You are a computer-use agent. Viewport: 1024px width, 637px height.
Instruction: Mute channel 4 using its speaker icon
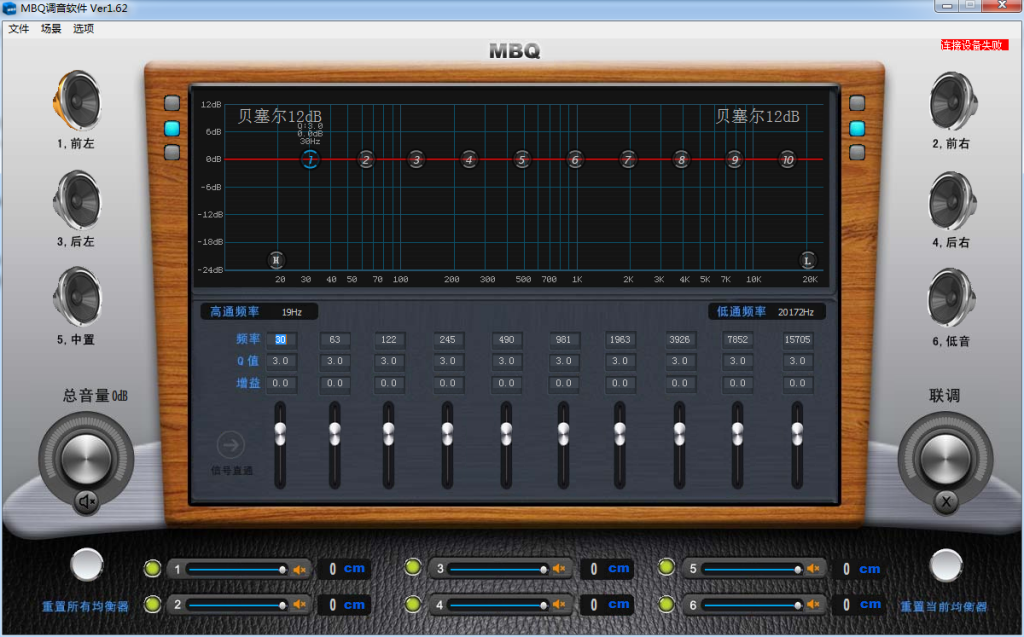pos(559,605)
